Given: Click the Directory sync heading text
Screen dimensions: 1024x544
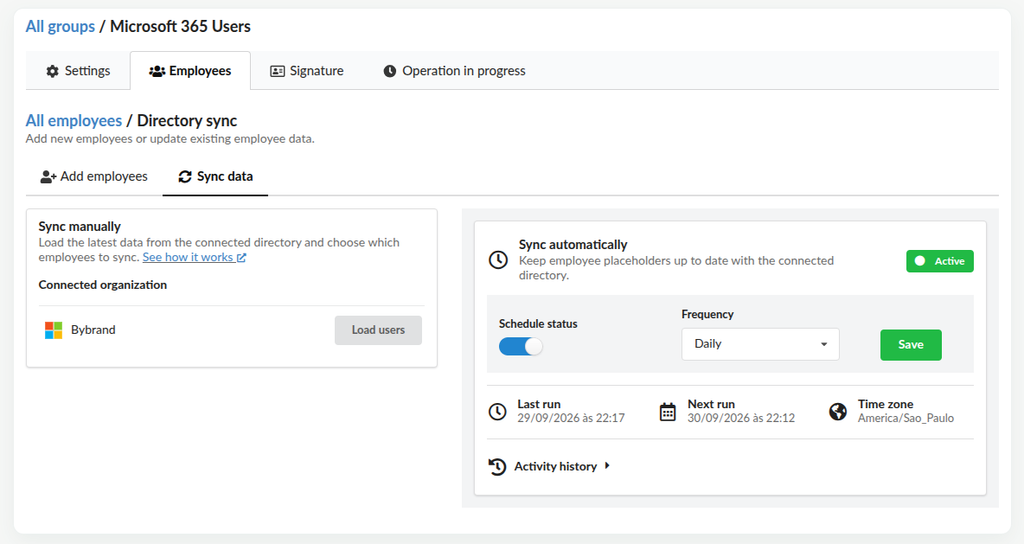Looking at the screenshot, I should (187, 121).
